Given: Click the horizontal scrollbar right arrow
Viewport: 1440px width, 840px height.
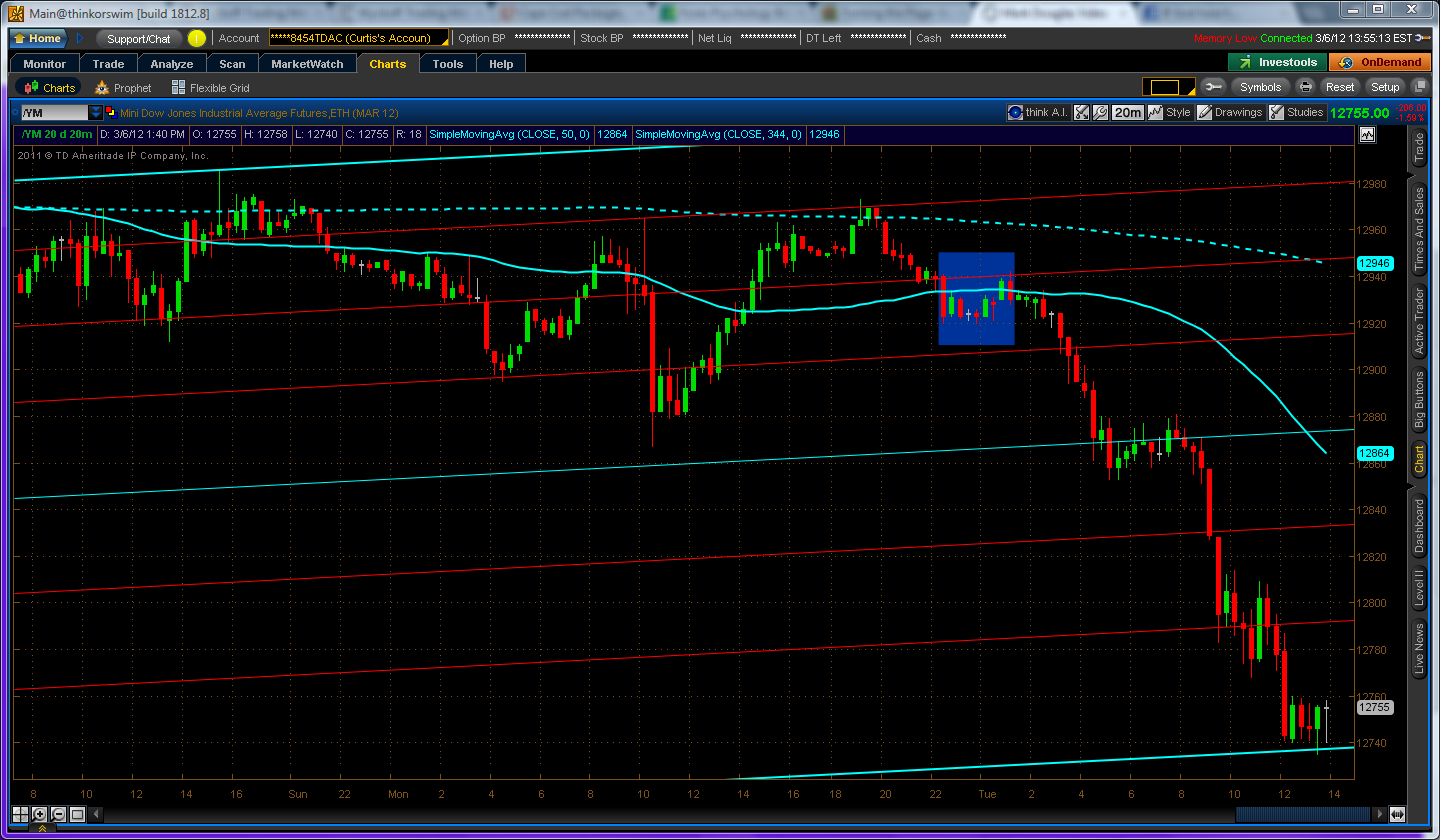Looking at the screenshot, I should tap(1381, 814).
